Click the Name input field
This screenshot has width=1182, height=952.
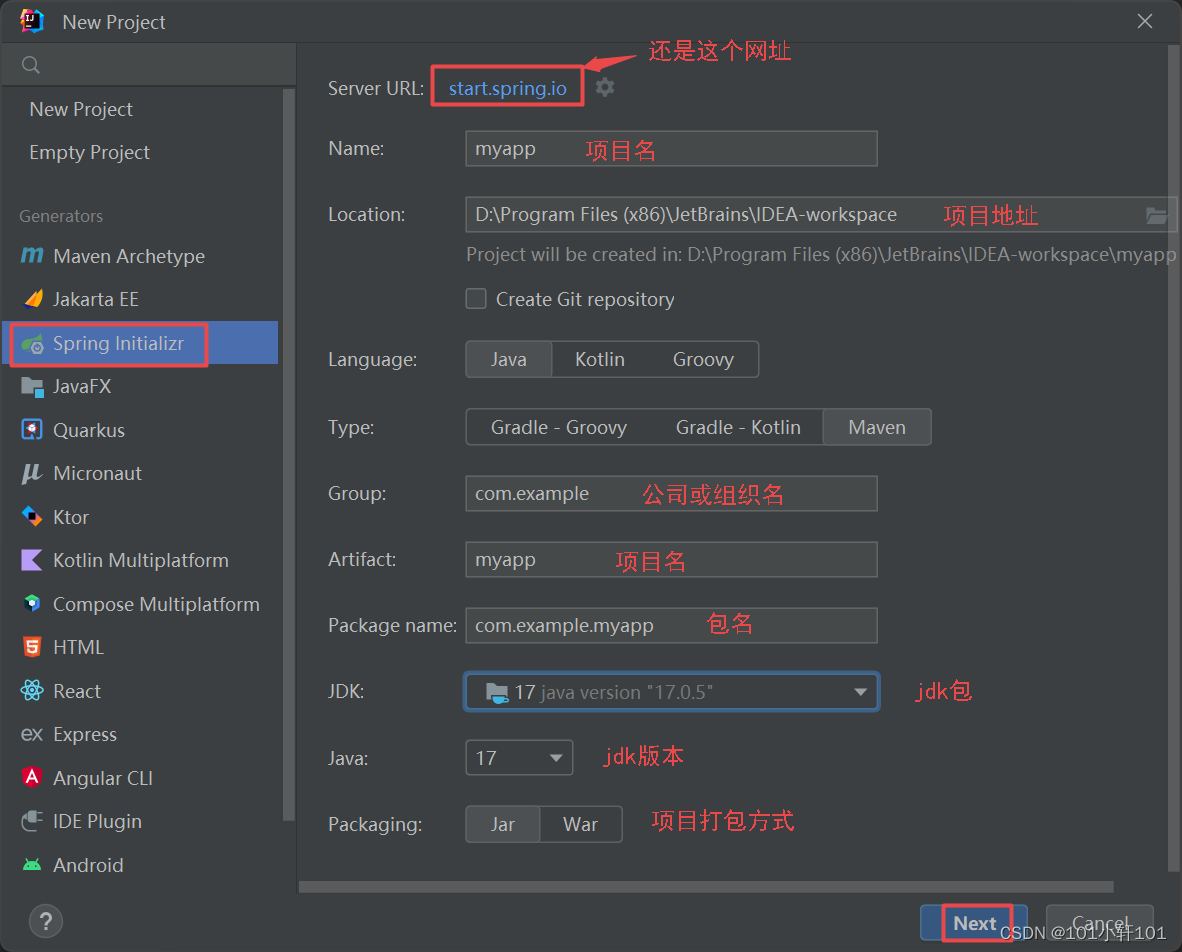672,148
